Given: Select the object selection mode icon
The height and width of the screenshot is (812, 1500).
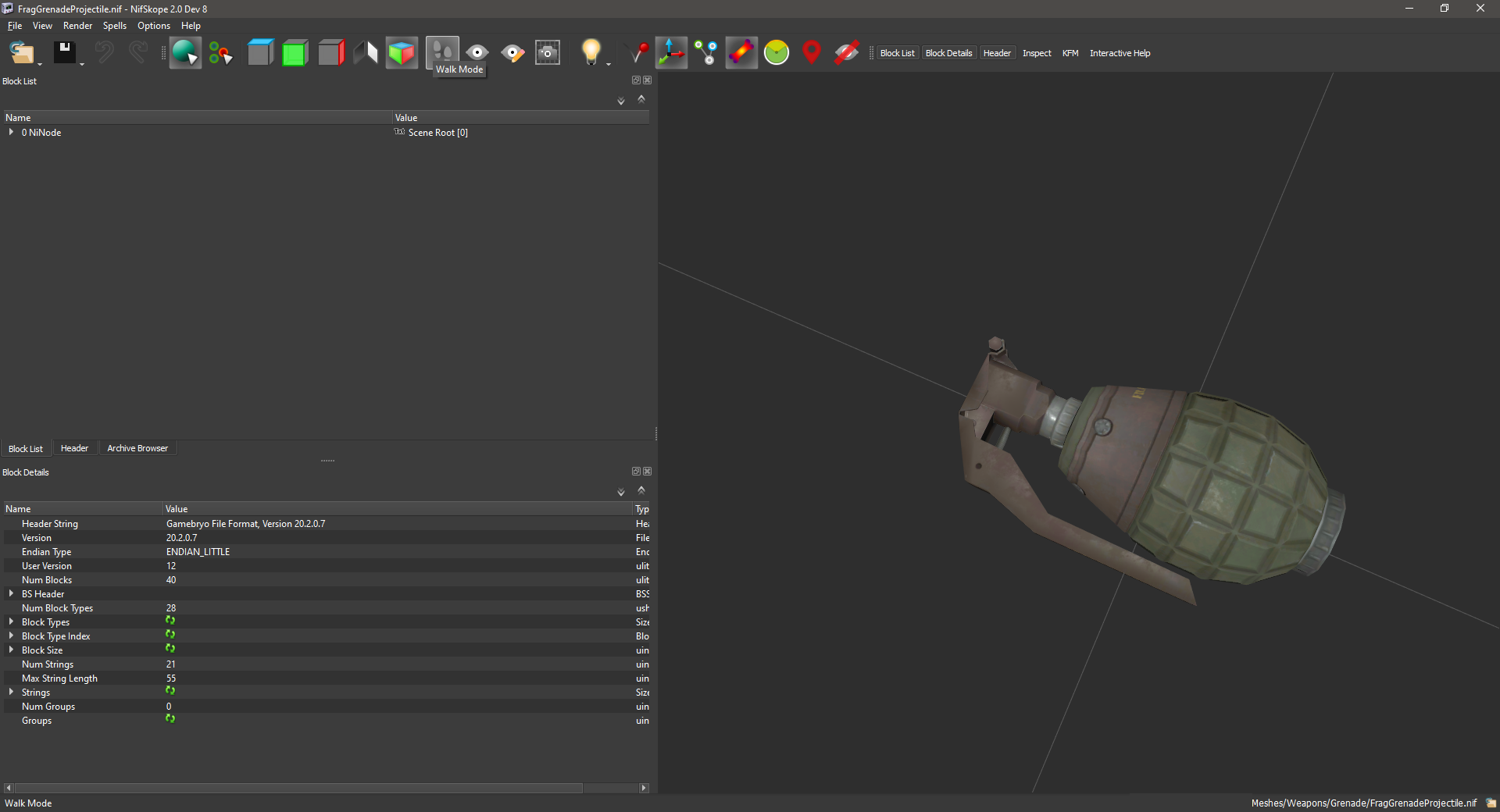Looking at the screenshot, I should click(185, 53).
